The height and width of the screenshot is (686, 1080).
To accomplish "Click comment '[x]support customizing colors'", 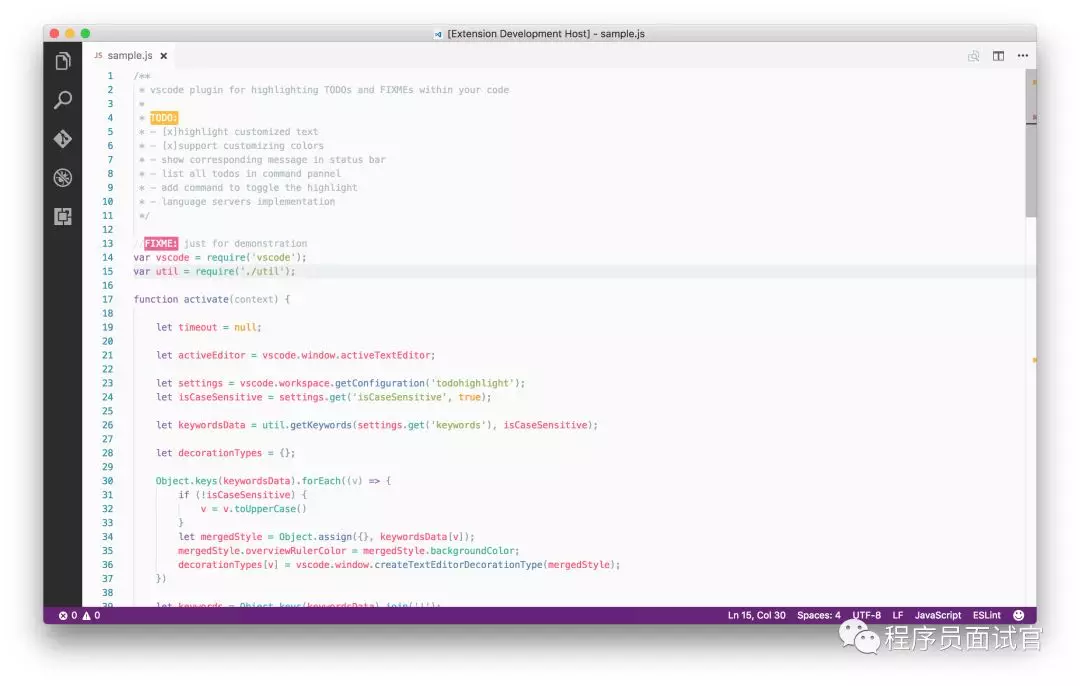I will point(242,145).
